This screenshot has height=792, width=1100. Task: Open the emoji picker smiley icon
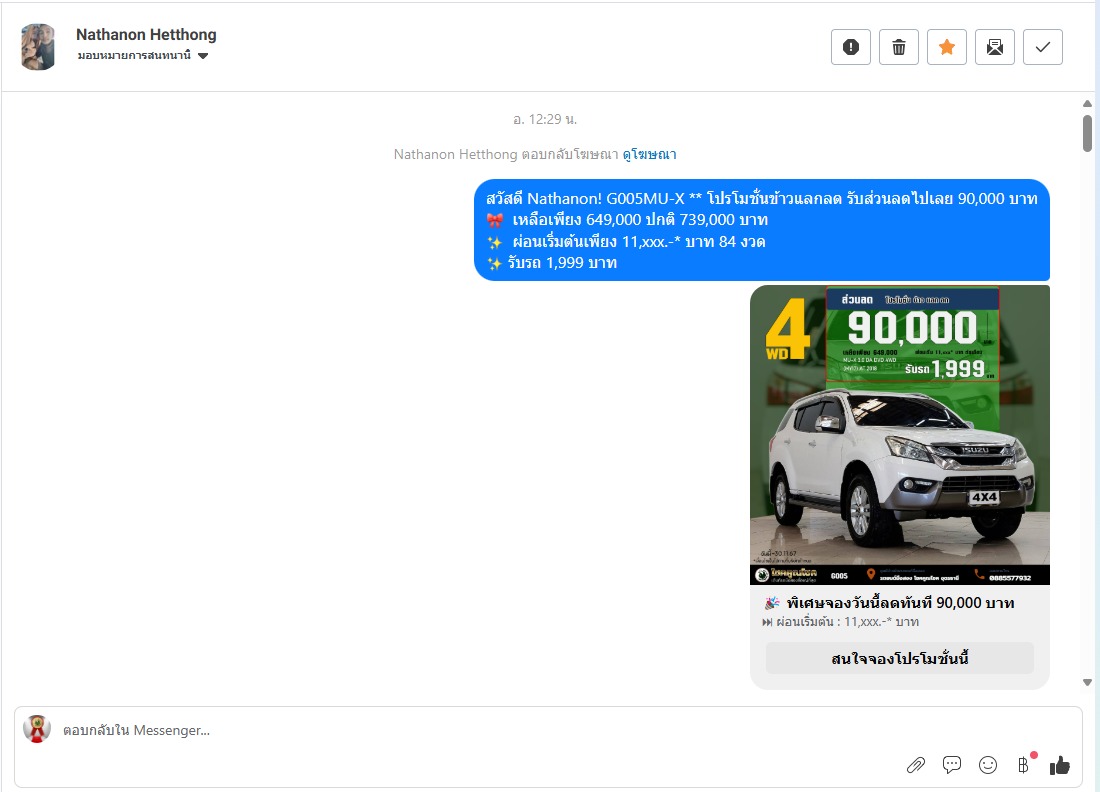[x=988, y=765]
